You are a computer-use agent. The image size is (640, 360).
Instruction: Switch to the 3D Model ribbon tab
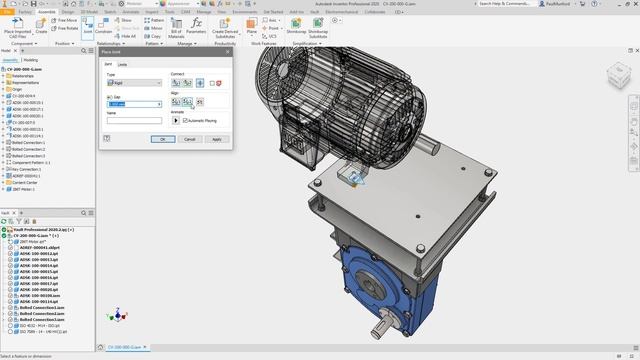tap(89, 12)
